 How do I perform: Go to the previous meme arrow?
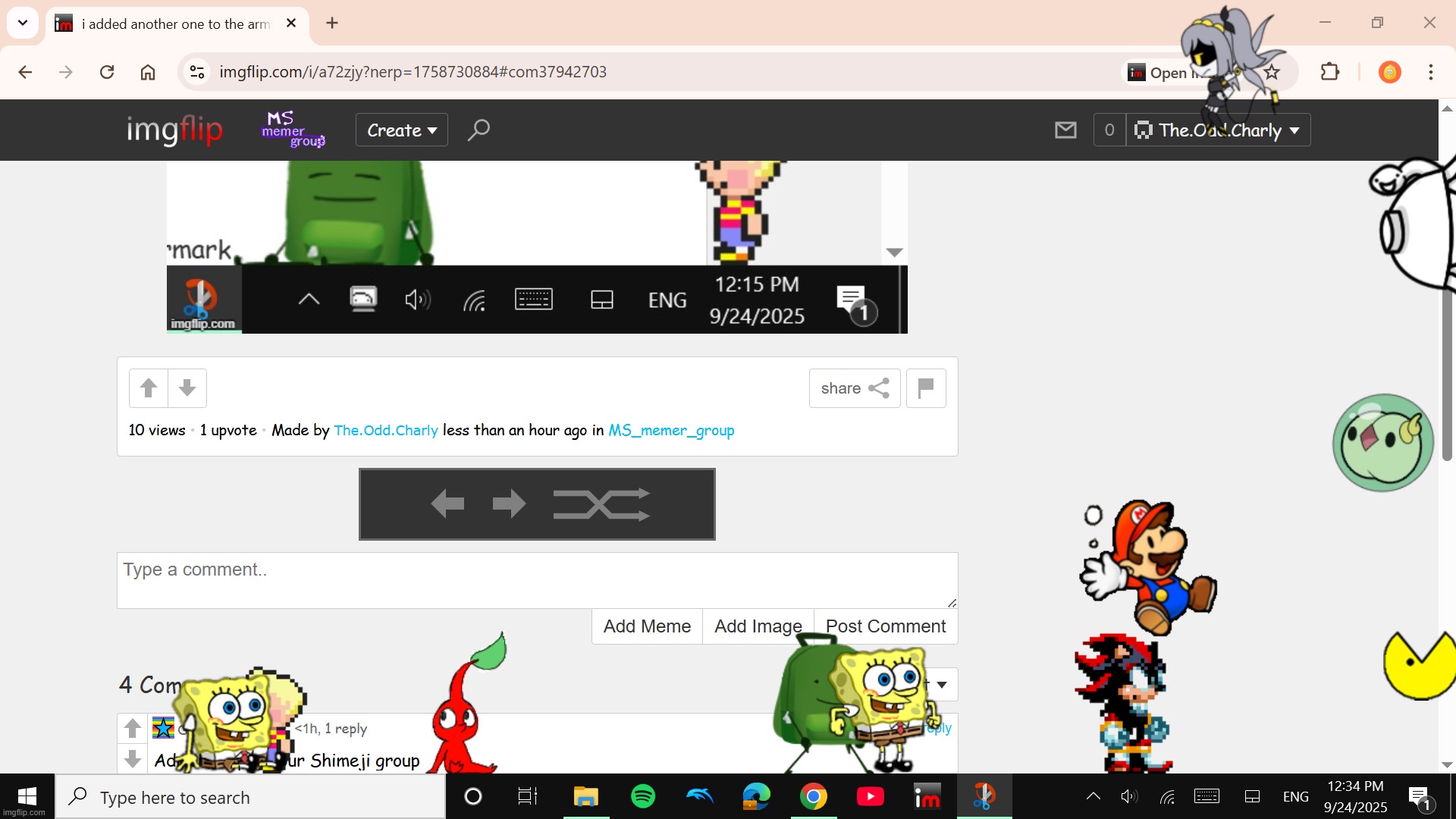click(447, 504)
